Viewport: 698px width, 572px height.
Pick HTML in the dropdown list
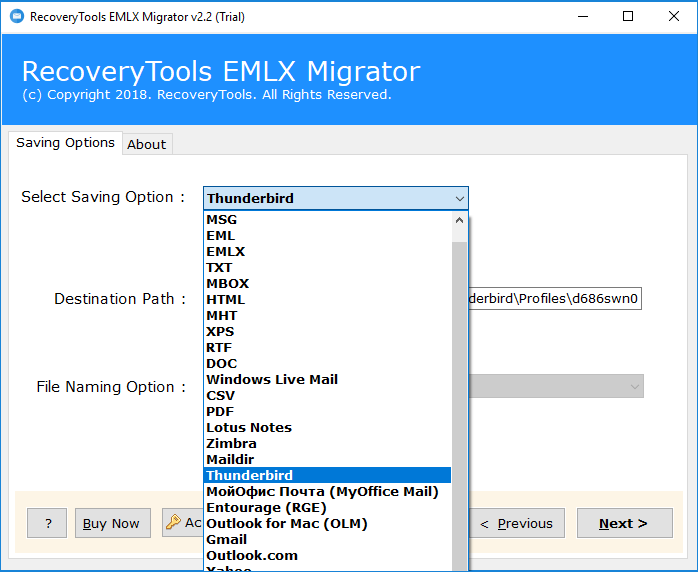328,300
